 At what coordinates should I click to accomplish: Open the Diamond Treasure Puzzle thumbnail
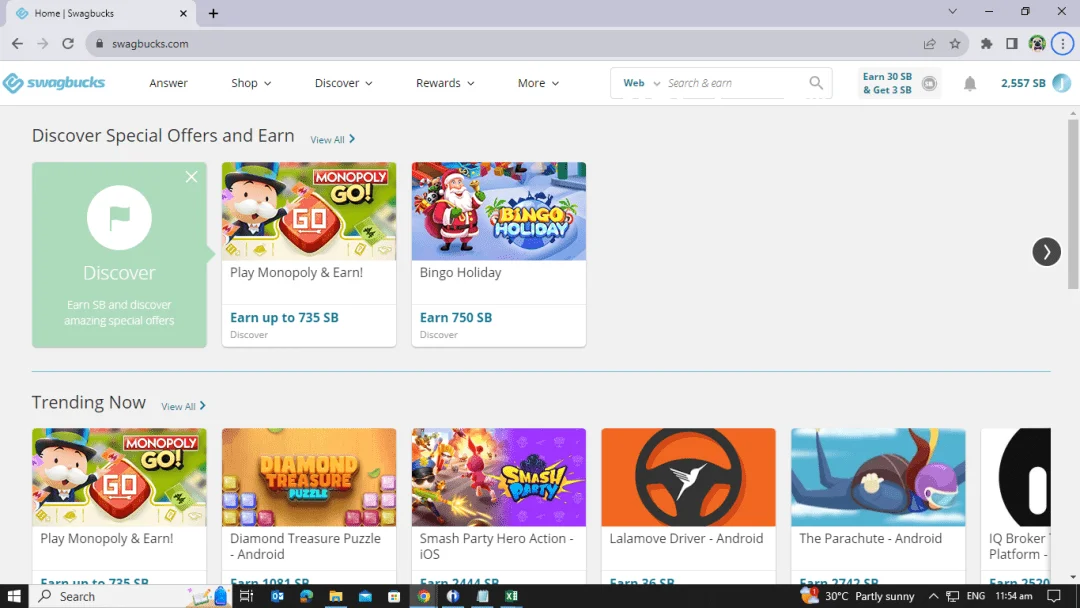click(309, 477)
